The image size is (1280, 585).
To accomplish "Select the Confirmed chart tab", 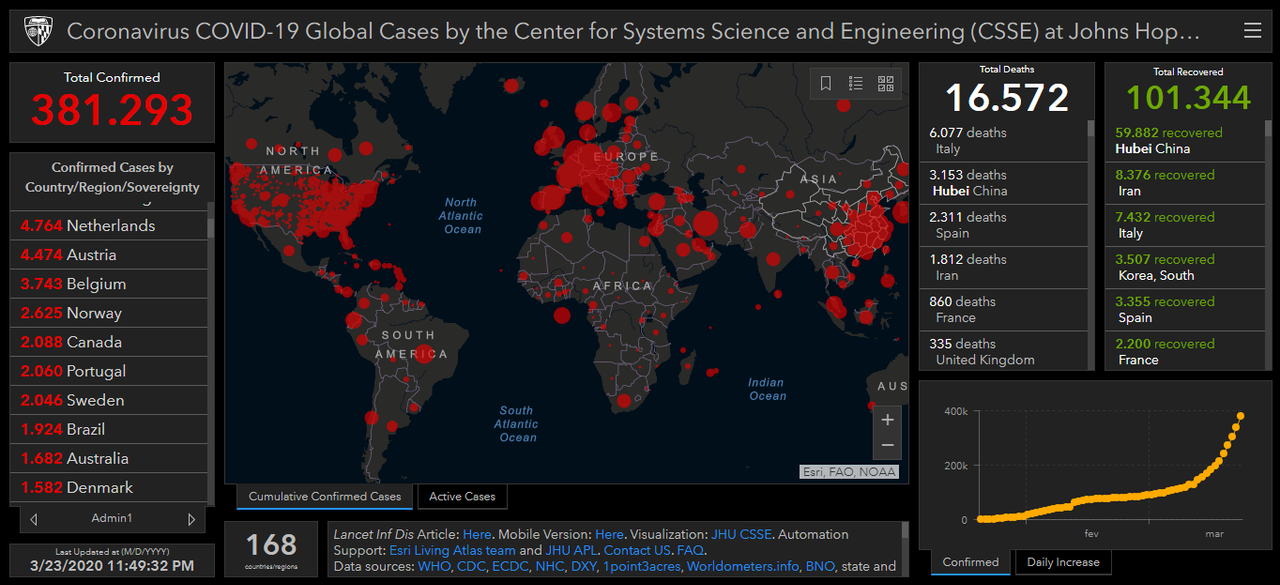I will pos(971,562).
